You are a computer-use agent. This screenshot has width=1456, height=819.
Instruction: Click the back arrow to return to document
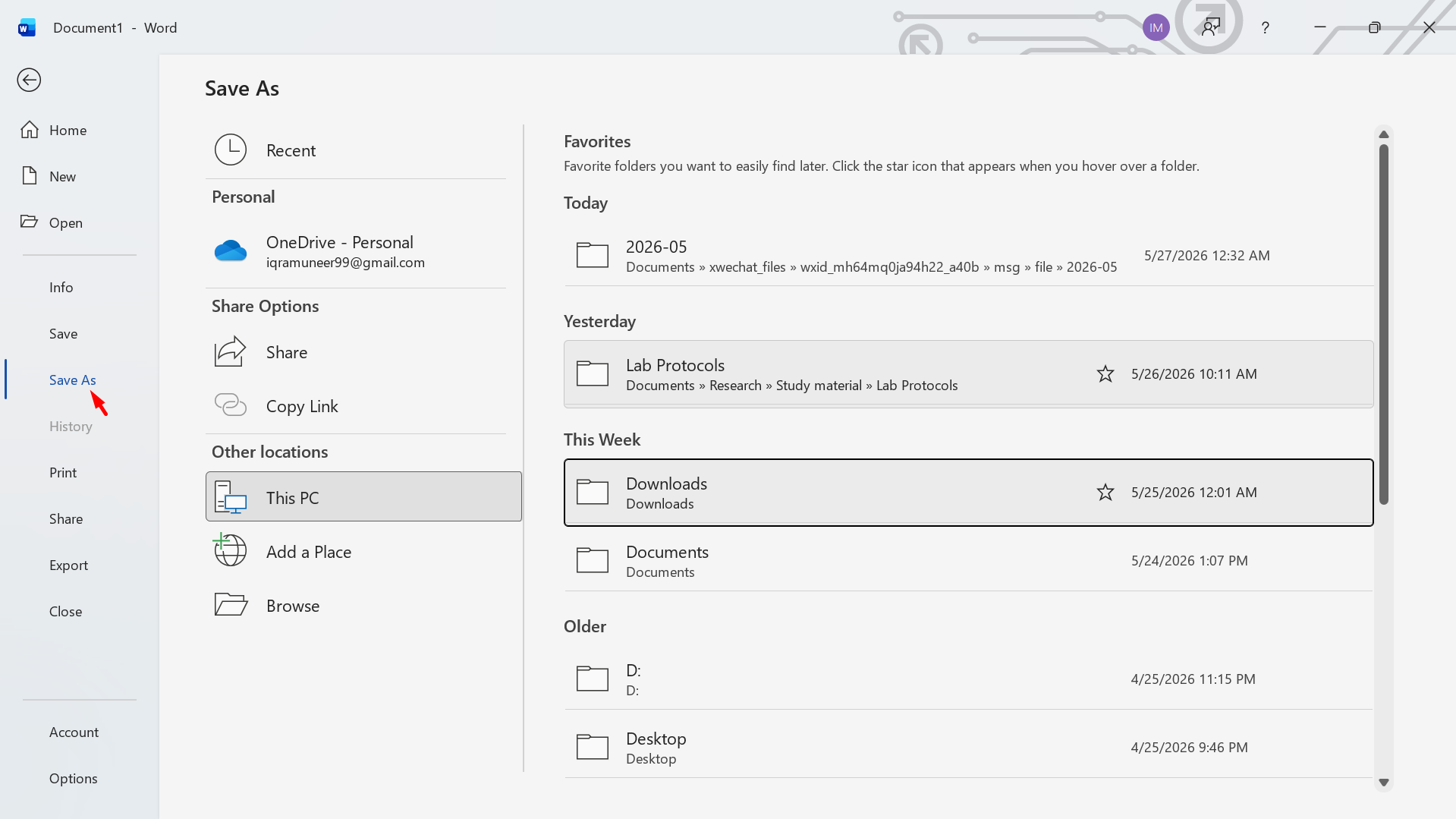29,80
